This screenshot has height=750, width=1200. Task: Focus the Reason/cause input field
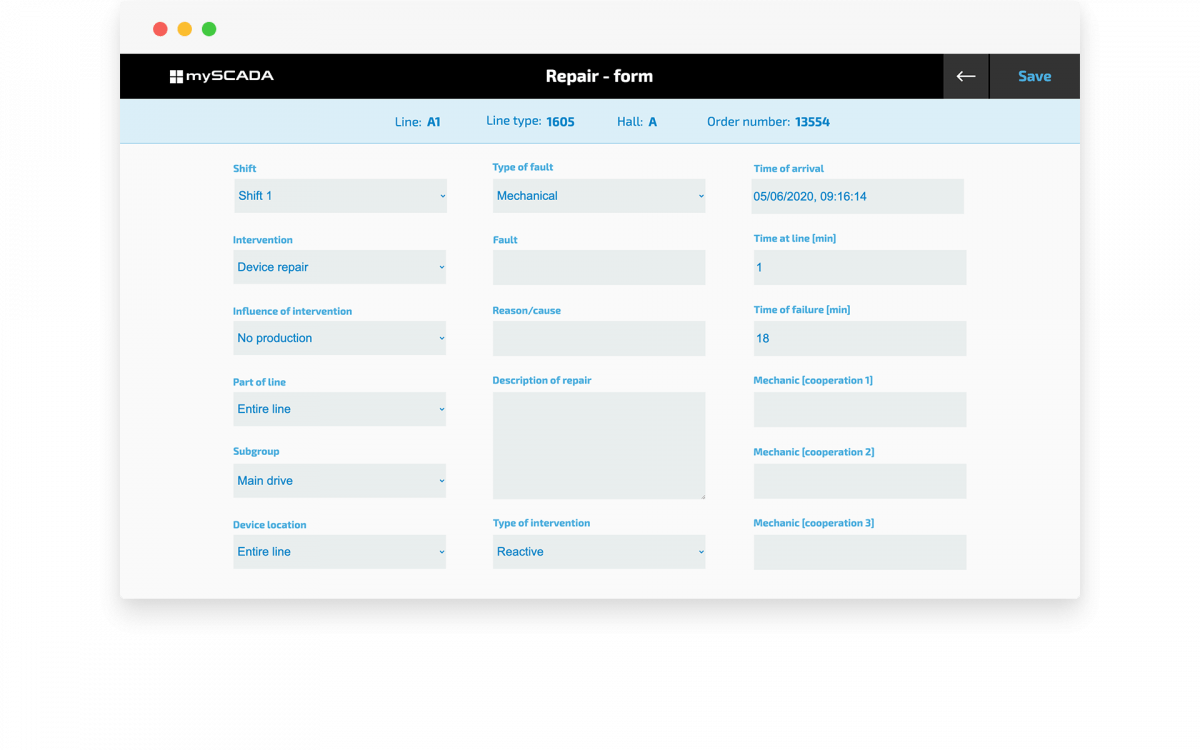pyautogui.click(x=599, y=338)
